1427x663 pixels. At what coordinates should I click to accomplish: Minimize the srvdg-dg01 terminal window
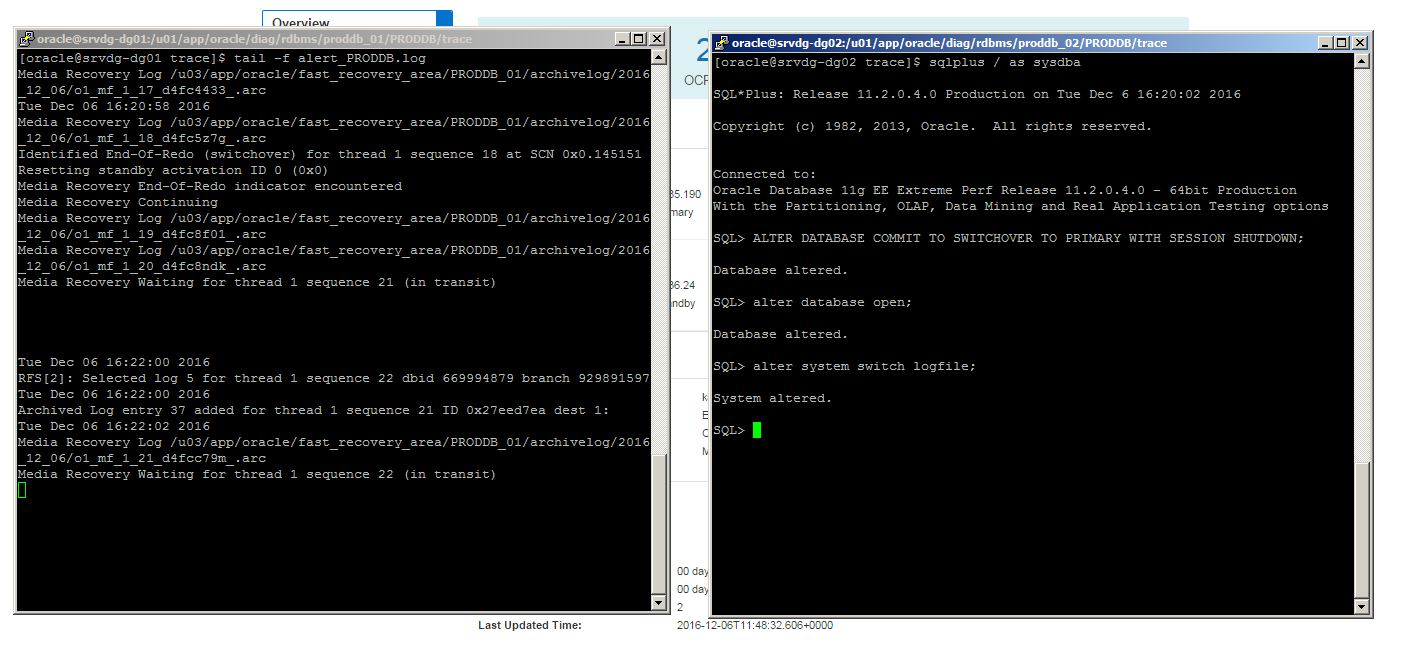point(623,39)
